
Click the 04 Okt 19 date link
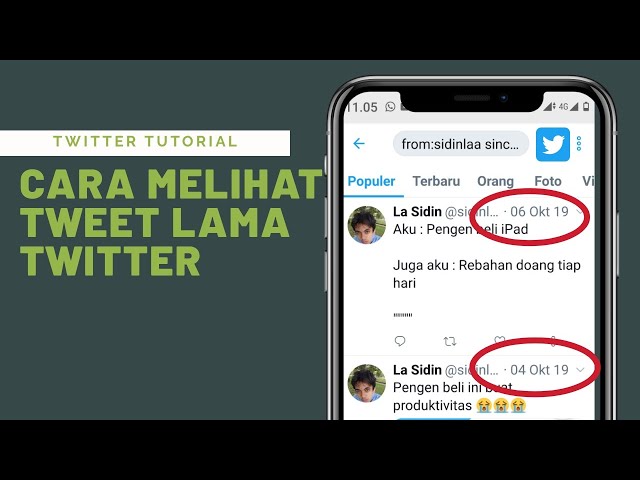point(539,370)
